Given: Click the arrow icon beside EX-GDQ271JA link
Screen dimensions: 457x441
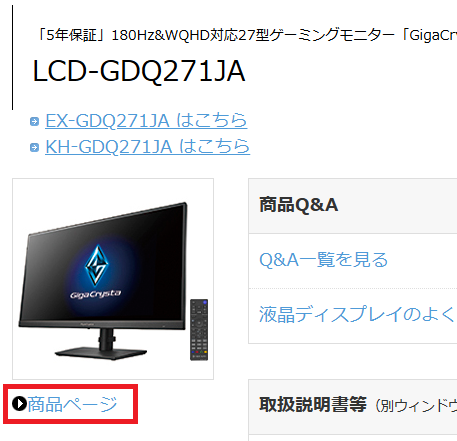Looking at the screenshot, I should [34, 121].
